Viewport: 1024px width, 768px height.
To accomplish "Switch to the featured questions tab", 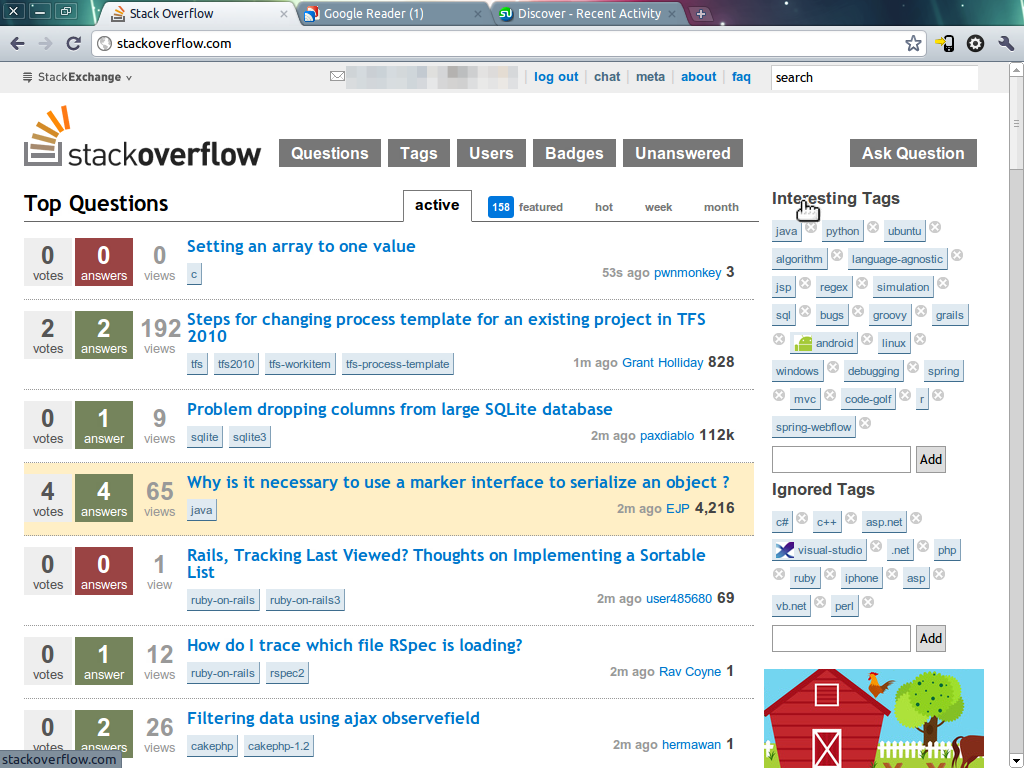I will [526, 207].
